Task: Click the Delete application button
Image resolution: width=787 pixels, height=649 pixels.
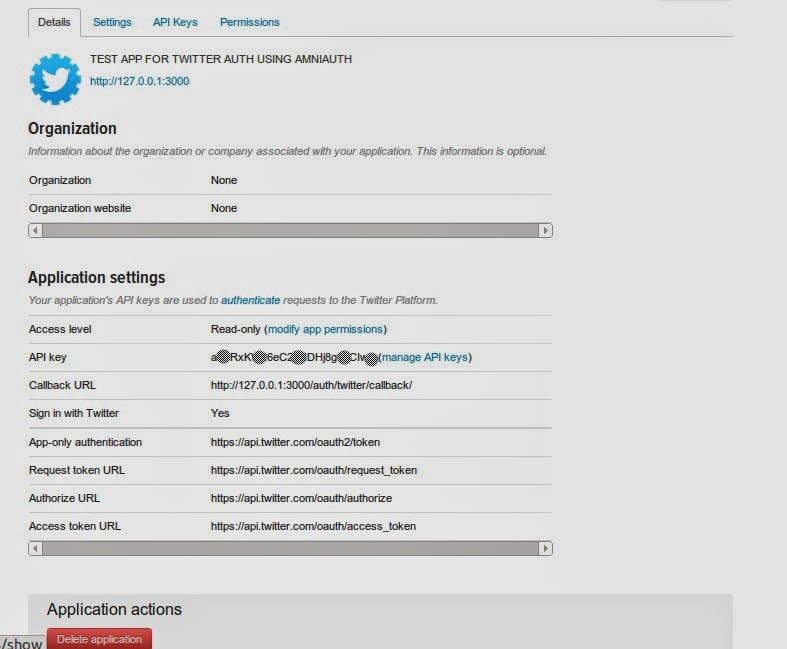Action: pyautogui.click(x=99, y=638)
